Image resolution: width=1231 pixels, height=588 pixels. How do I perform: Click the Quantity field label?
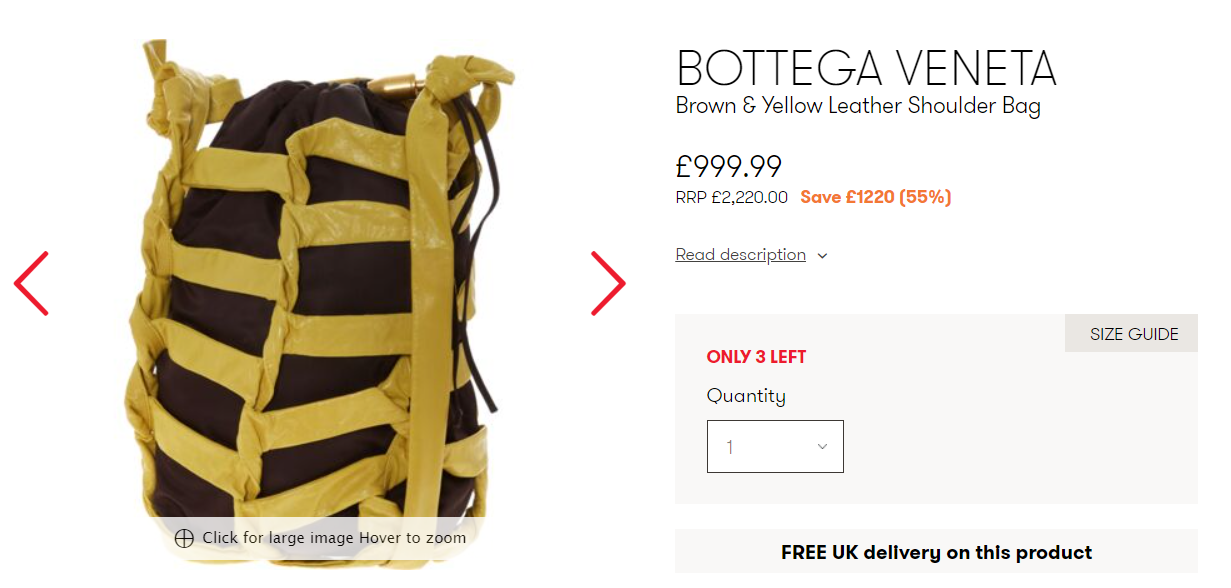(746, 396)
